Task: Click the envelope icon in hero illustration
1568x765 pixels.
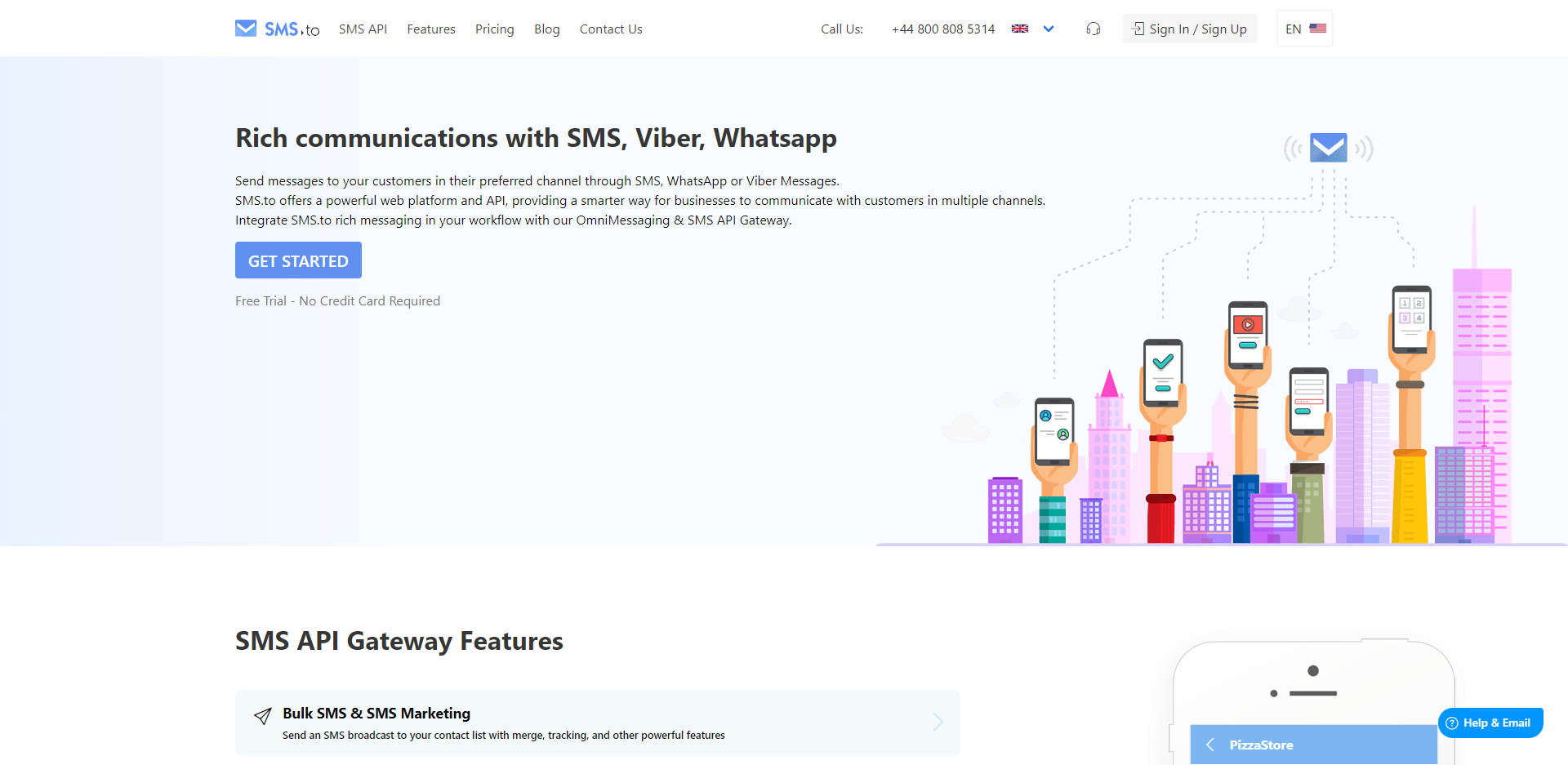Action: [x=1329, y=148]
